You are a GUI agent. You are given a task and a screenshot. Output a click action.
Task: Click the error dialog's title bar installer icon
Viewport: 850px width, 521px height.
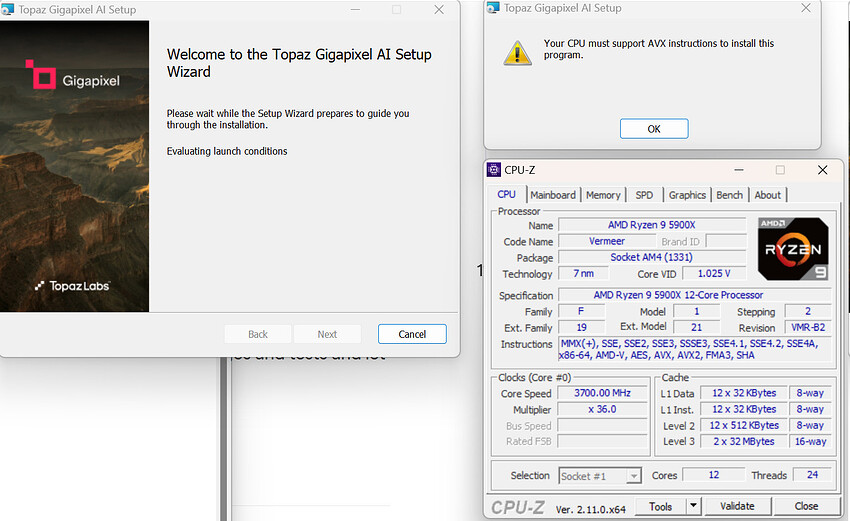pyautogui.click(x=493, y=8)
